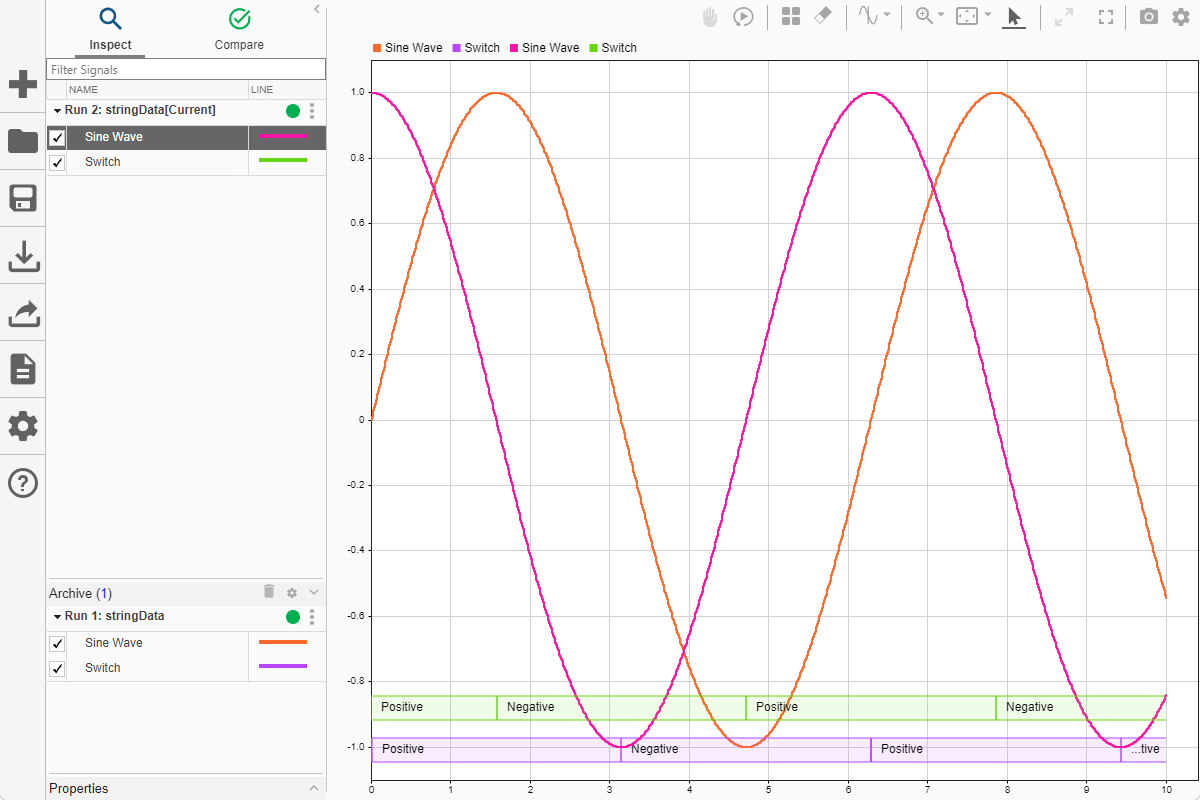Open the help question mark icon
Viewport: 1200px width, 800px height.
[23, 483]
